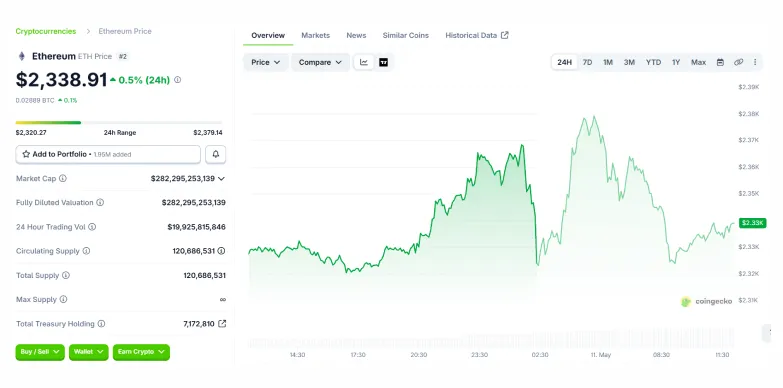Click the 24h Range progress bar

point(119,122)
